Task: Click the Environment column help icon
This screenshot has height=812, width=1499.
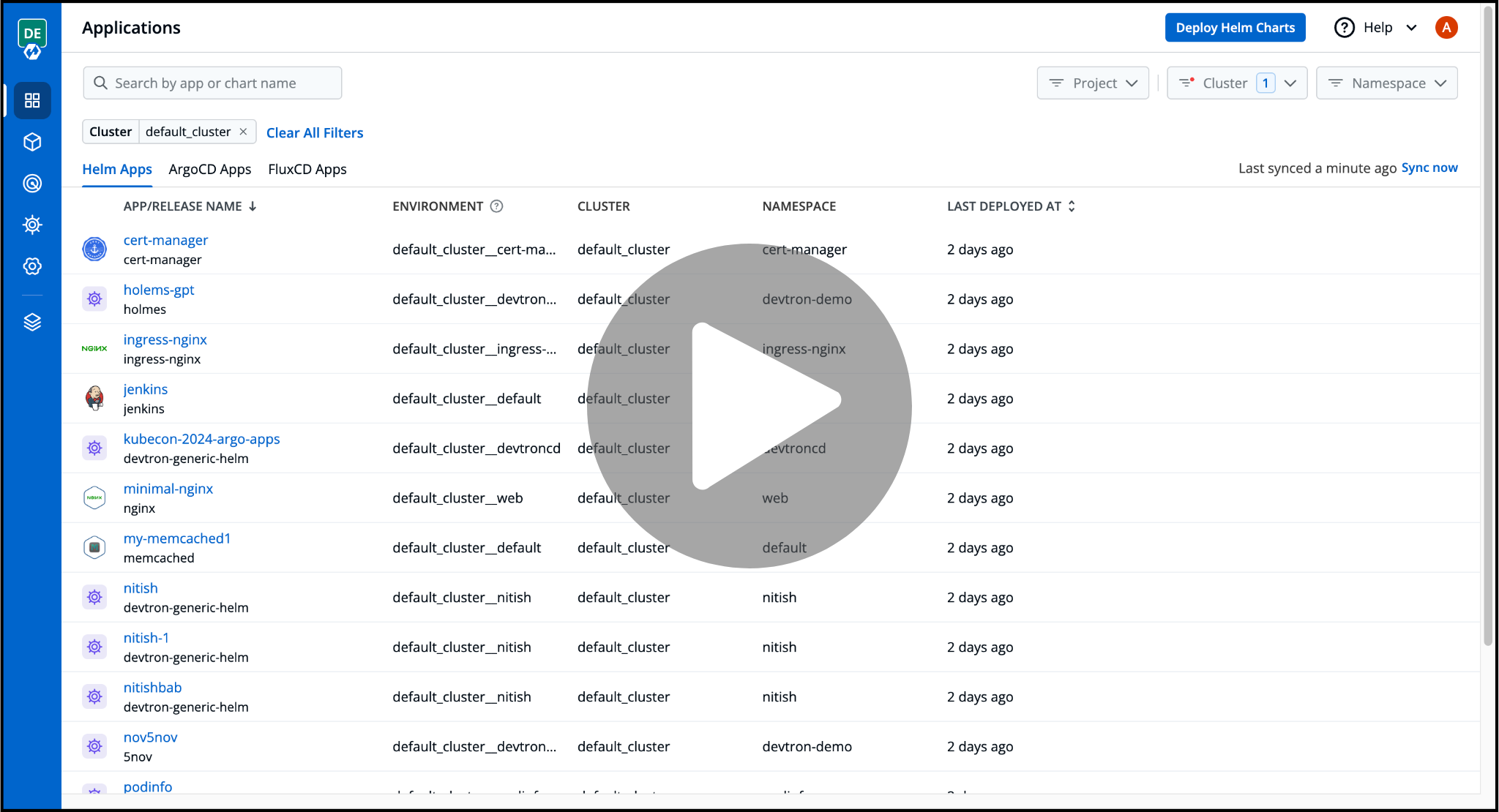Action: point(496,206)
